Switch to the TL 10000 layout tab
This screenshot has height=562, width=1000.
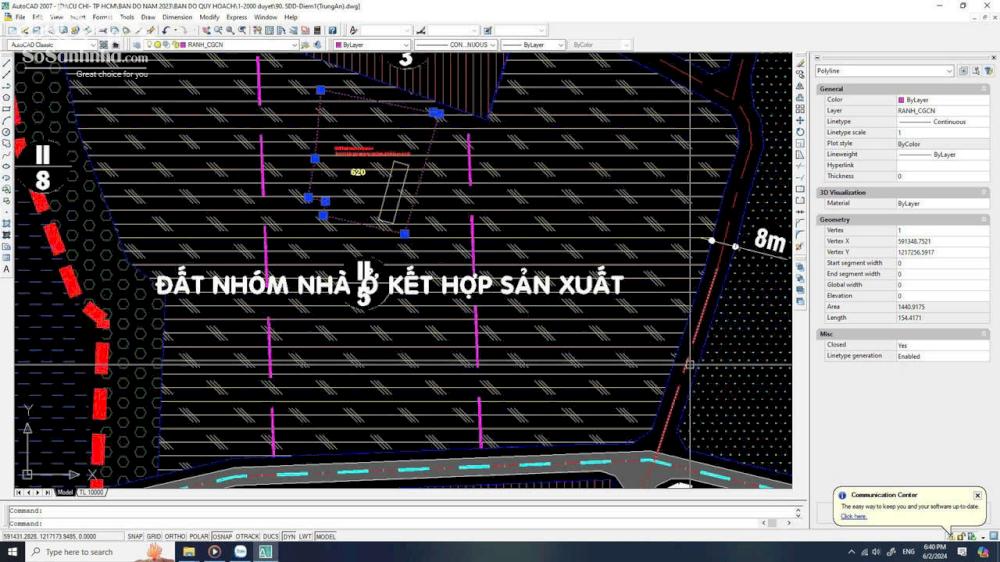pos(91,492)
